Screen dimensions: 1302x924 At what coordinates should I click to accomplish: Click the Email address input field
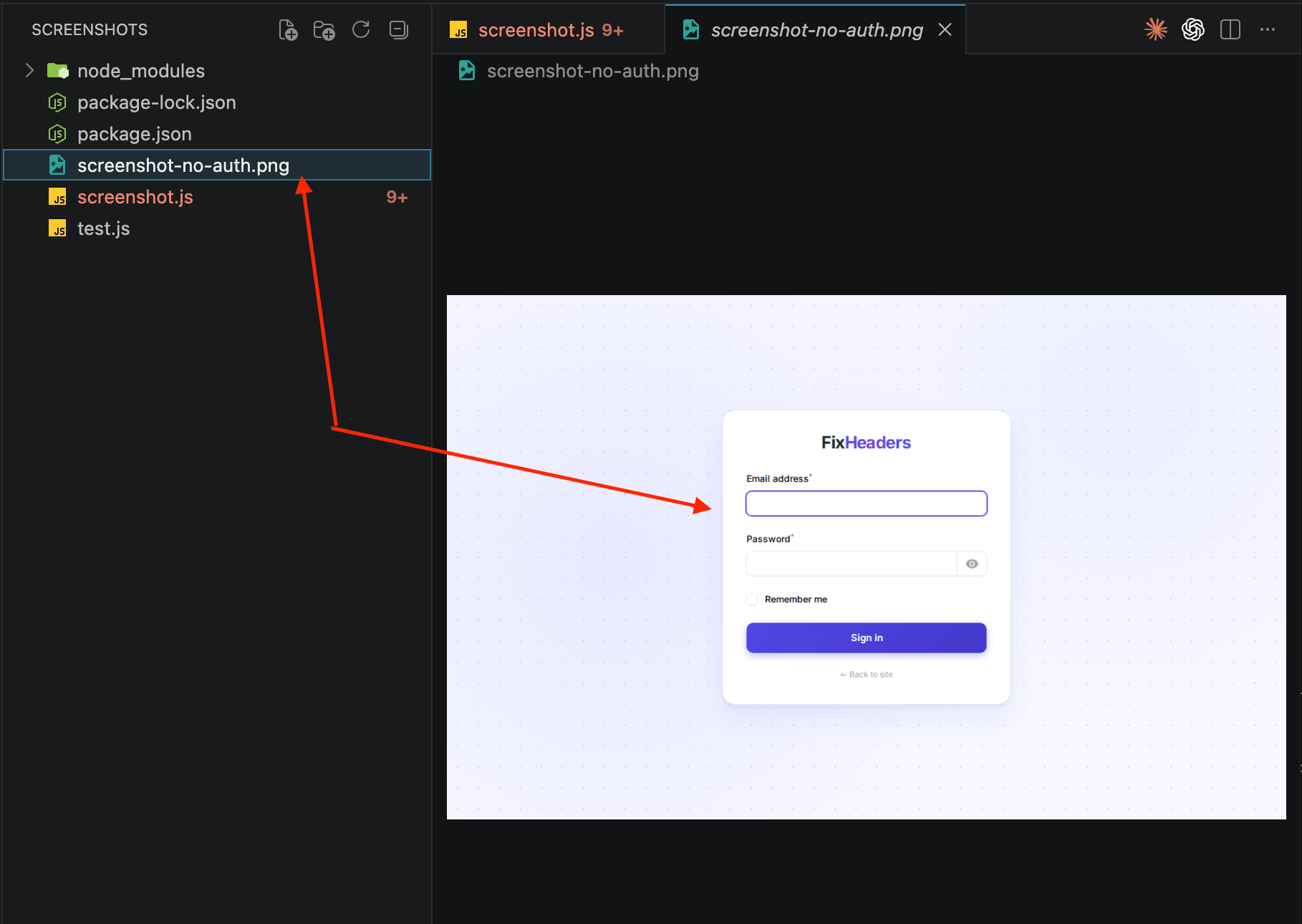tap(866, 503)
